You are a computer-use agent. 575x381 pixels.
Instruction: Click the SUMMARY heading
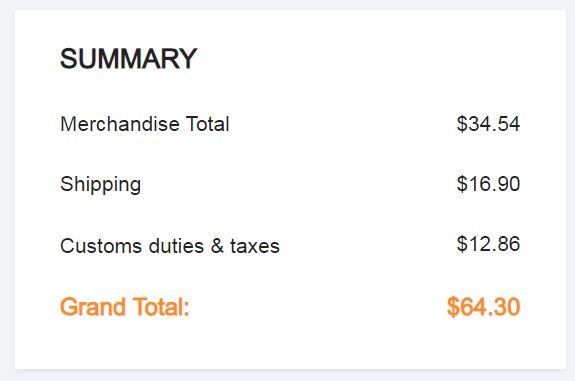pyautogui.click(x=128, y=59)
